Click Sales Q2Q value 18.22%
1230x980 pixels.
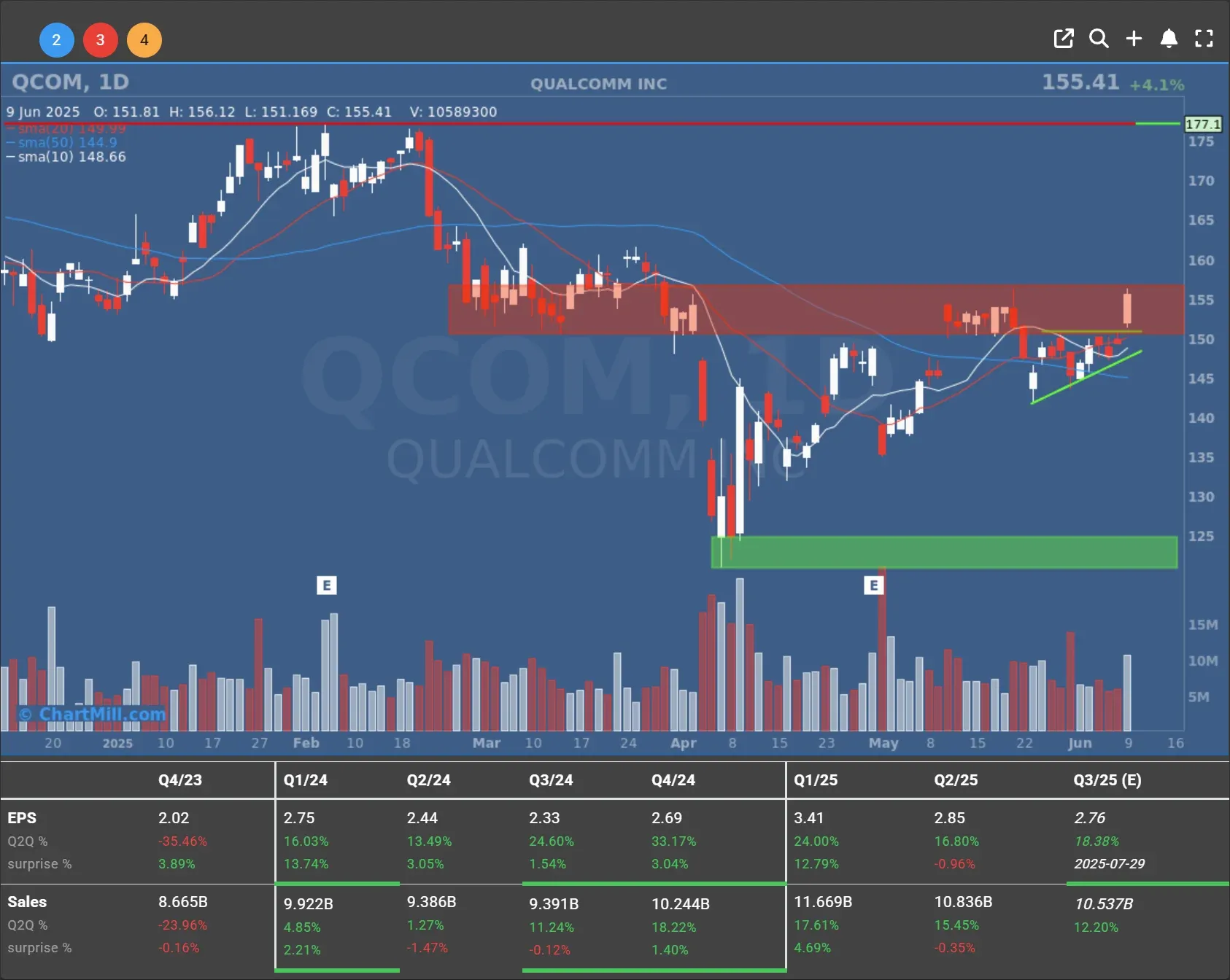click(673, 927)
